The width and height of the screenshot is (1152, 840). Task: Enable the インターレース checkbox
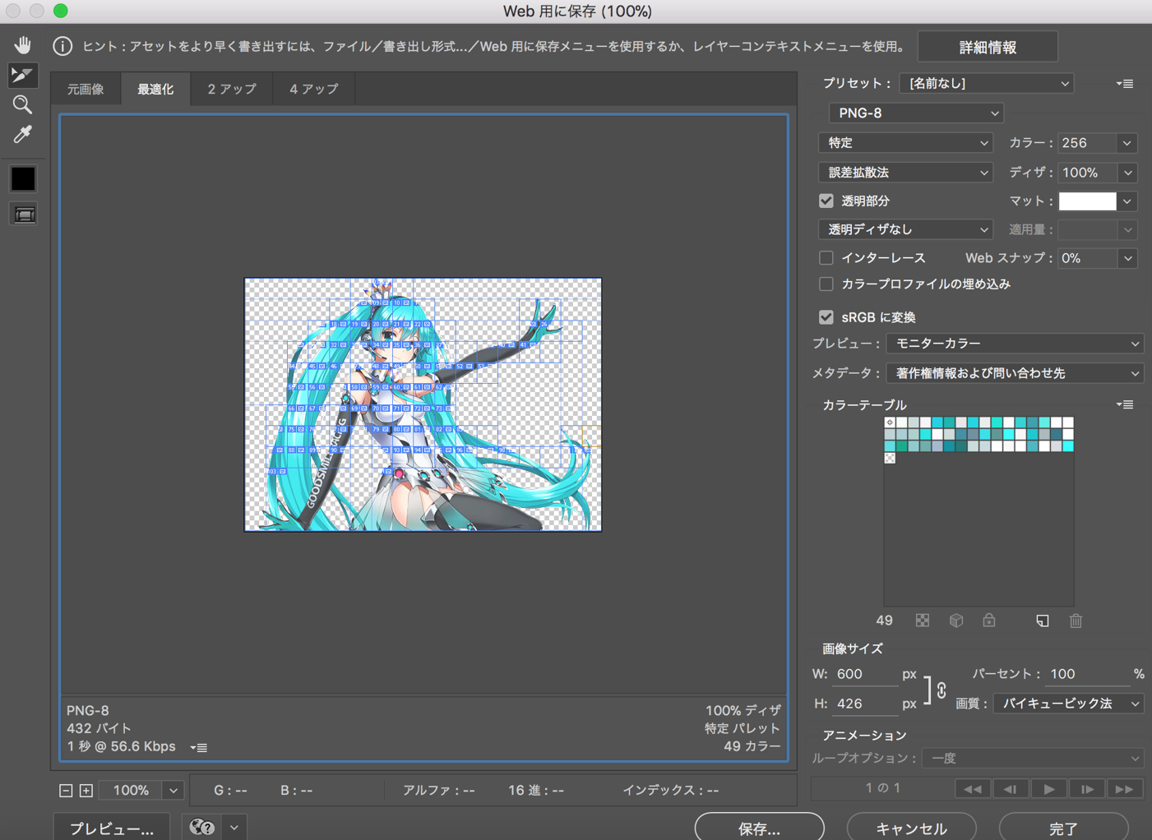pyautogui.click(x=827, y=258)
